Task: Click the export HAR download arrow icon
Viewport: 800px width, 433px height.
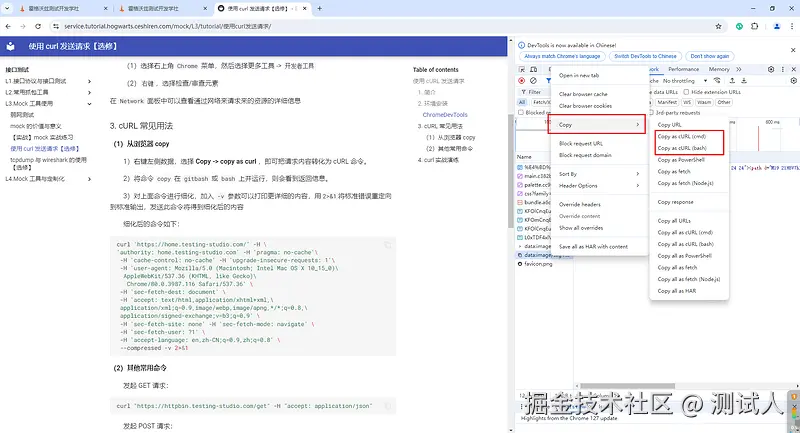Action: (744, 81)
